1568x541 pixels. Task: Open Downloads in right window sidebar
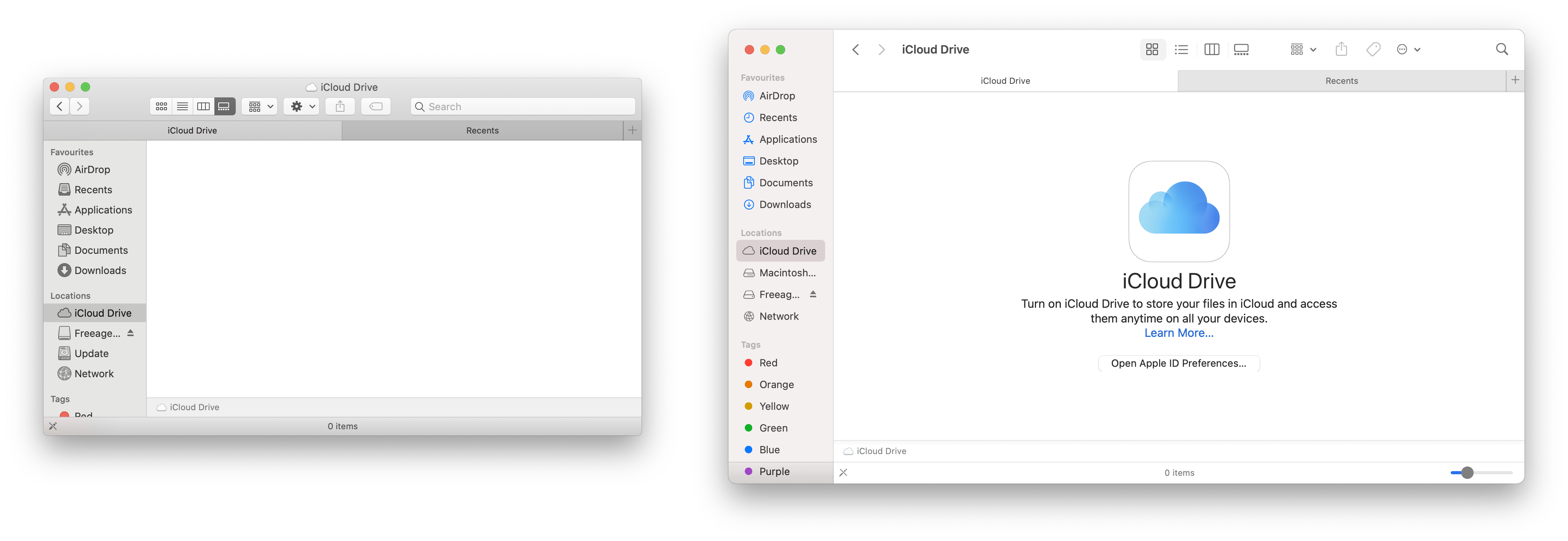781,205
